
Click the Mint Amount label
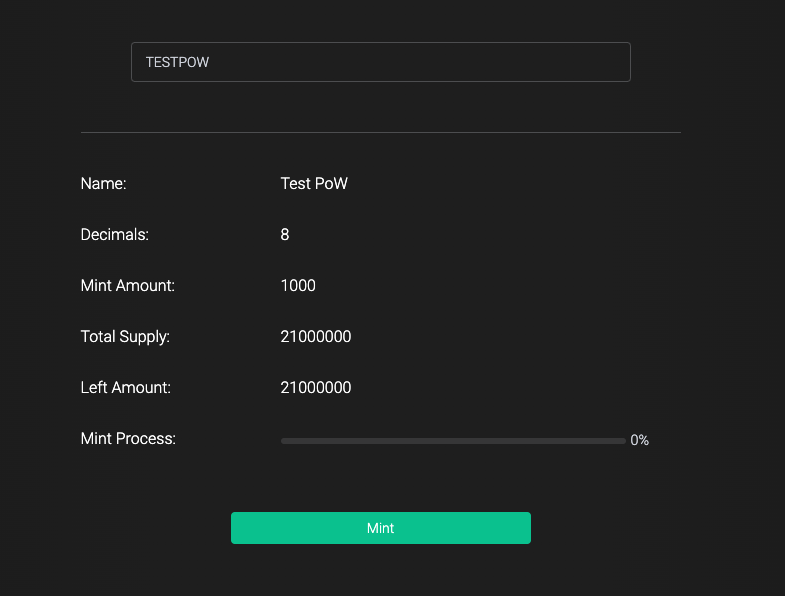[127, 286]
